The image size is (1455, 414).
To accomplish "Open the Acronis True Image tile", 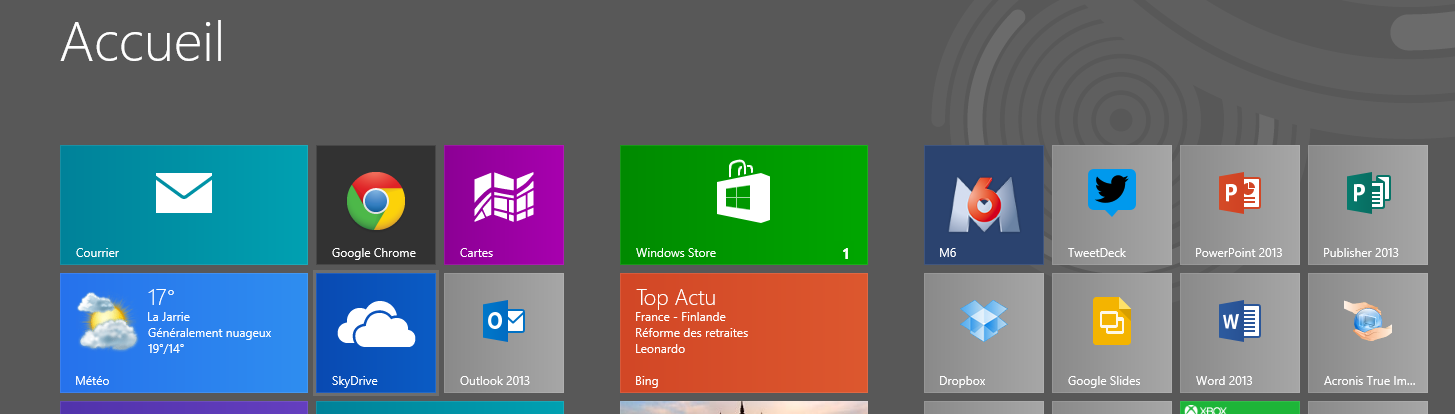I will 1368,333.
